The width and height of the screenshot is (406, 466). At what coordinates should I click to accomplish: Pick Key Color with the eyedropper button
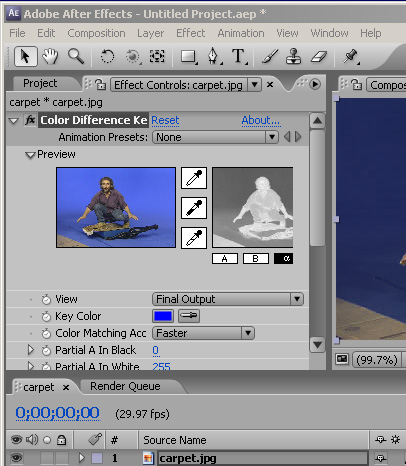click(x=189, y=316)
